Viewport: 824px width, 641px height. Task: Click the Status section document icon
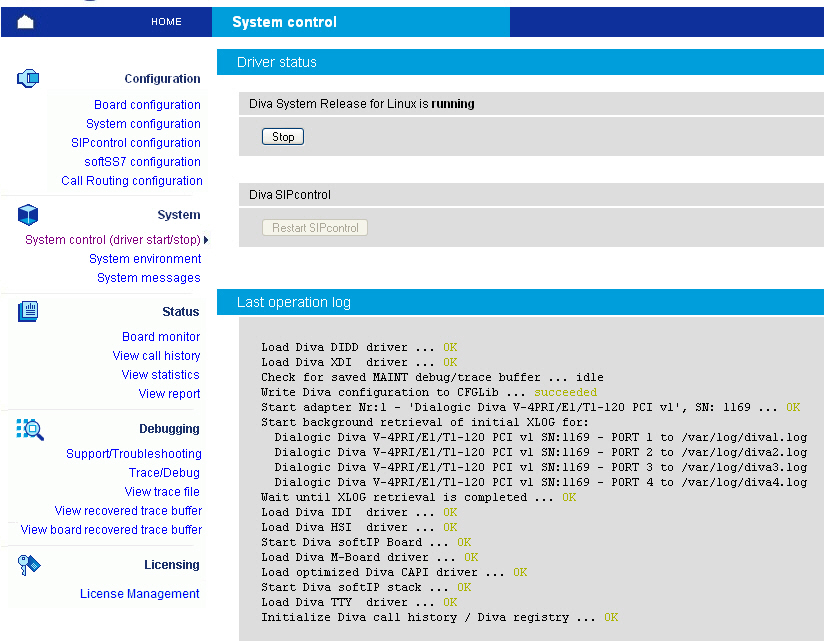[28, 311]
